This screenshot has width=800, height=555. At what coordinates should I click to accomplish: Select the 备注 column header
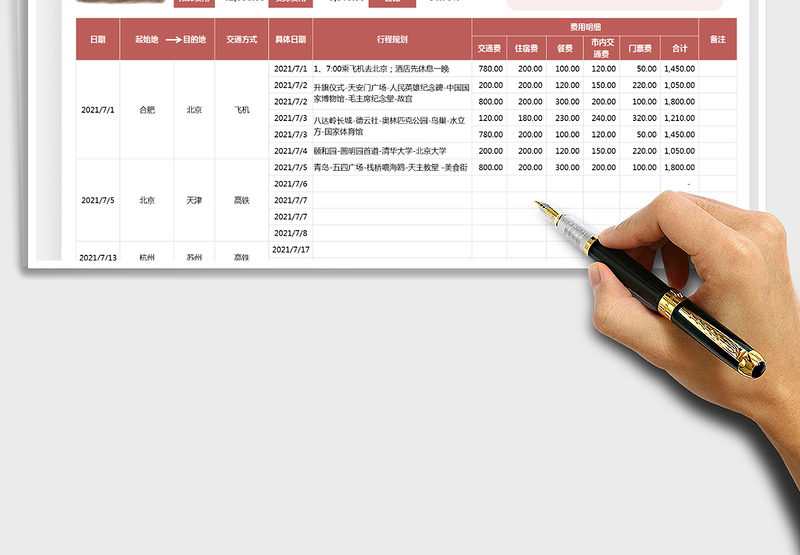tap(717, 40)
